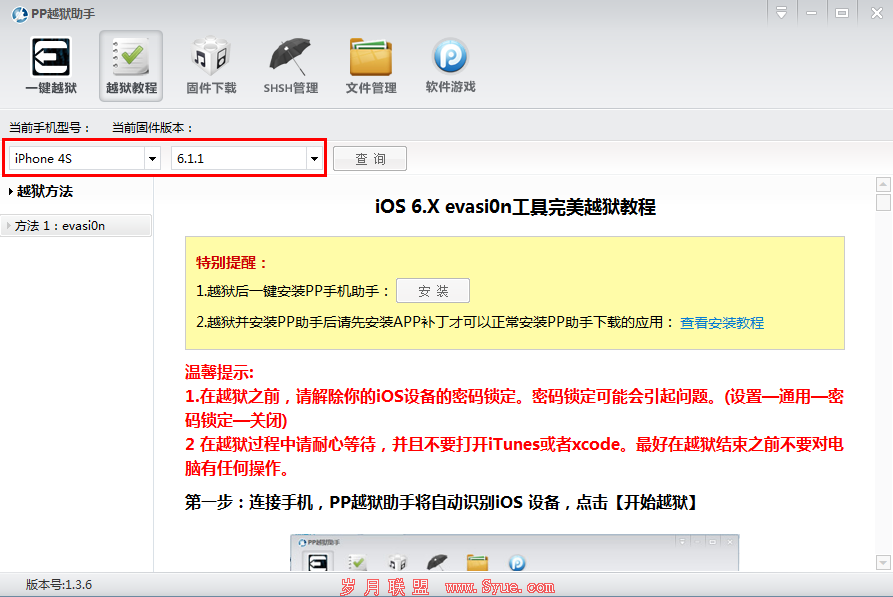Viewport: 893px width, 597px height.
Task: Click the iPhone 4S model field
Action: pyautogui.click(x=85, y=158)
